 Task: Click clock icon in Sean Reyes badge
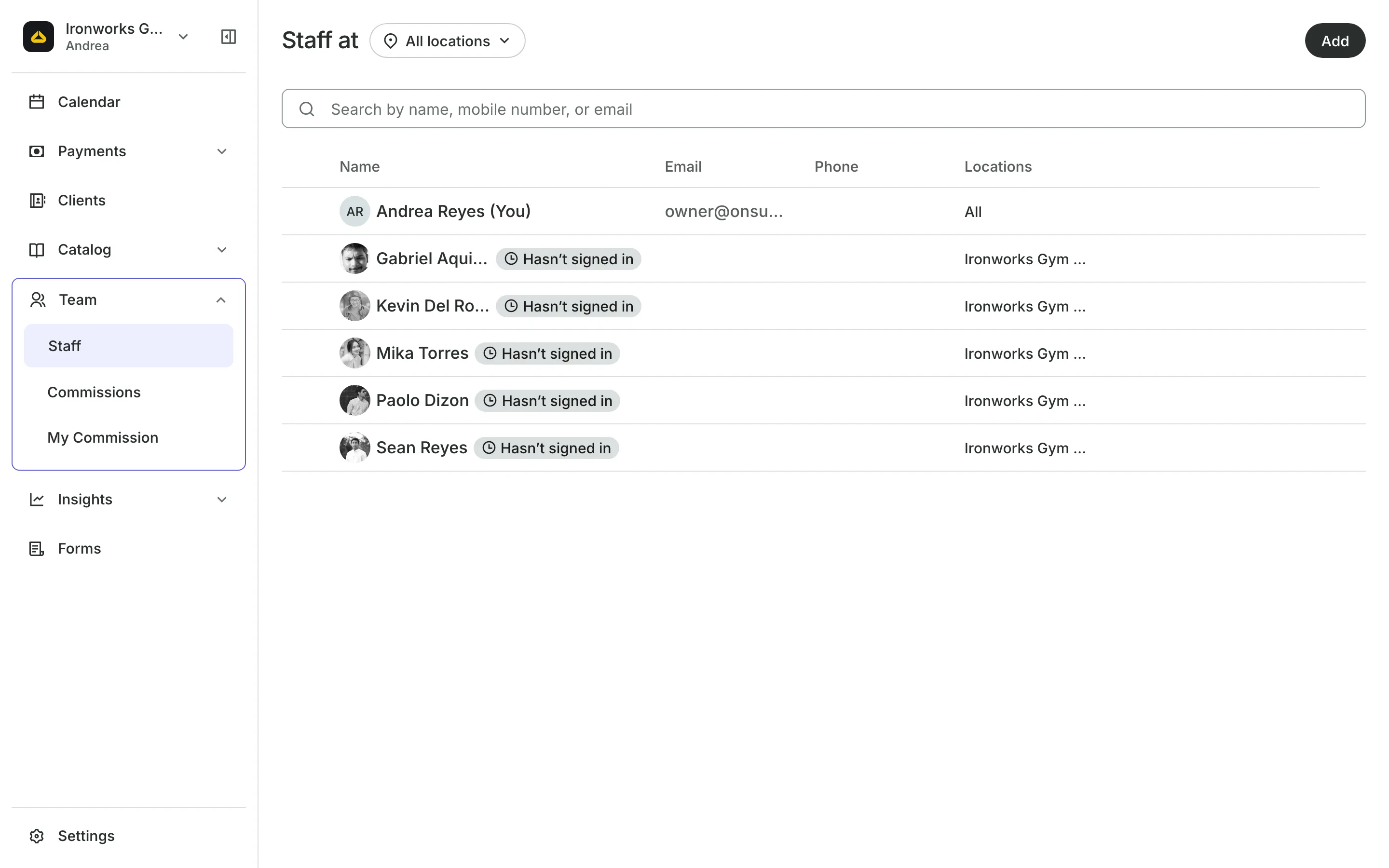[489, 448]
